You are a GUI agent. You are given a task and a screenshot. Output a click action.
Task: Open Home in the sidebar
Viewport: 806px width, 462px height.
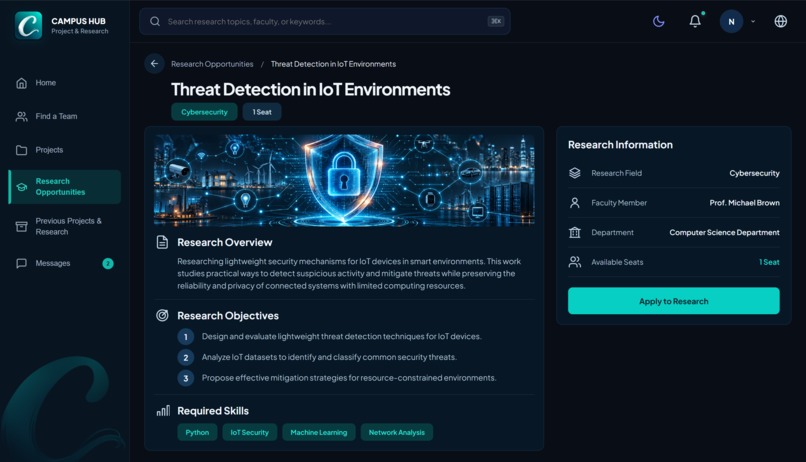point(65,83)
